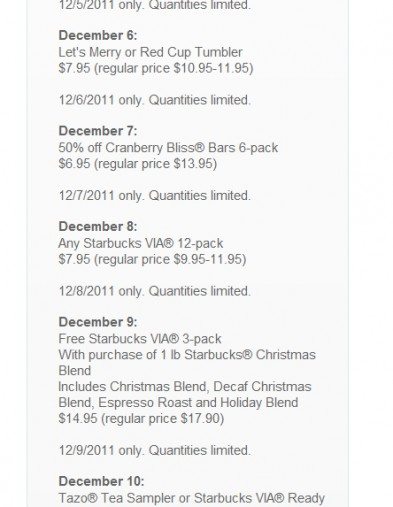The height and width of the screenshot is (507, 393).
Task: Click the December 10 heading
Action: pos(101,481)
